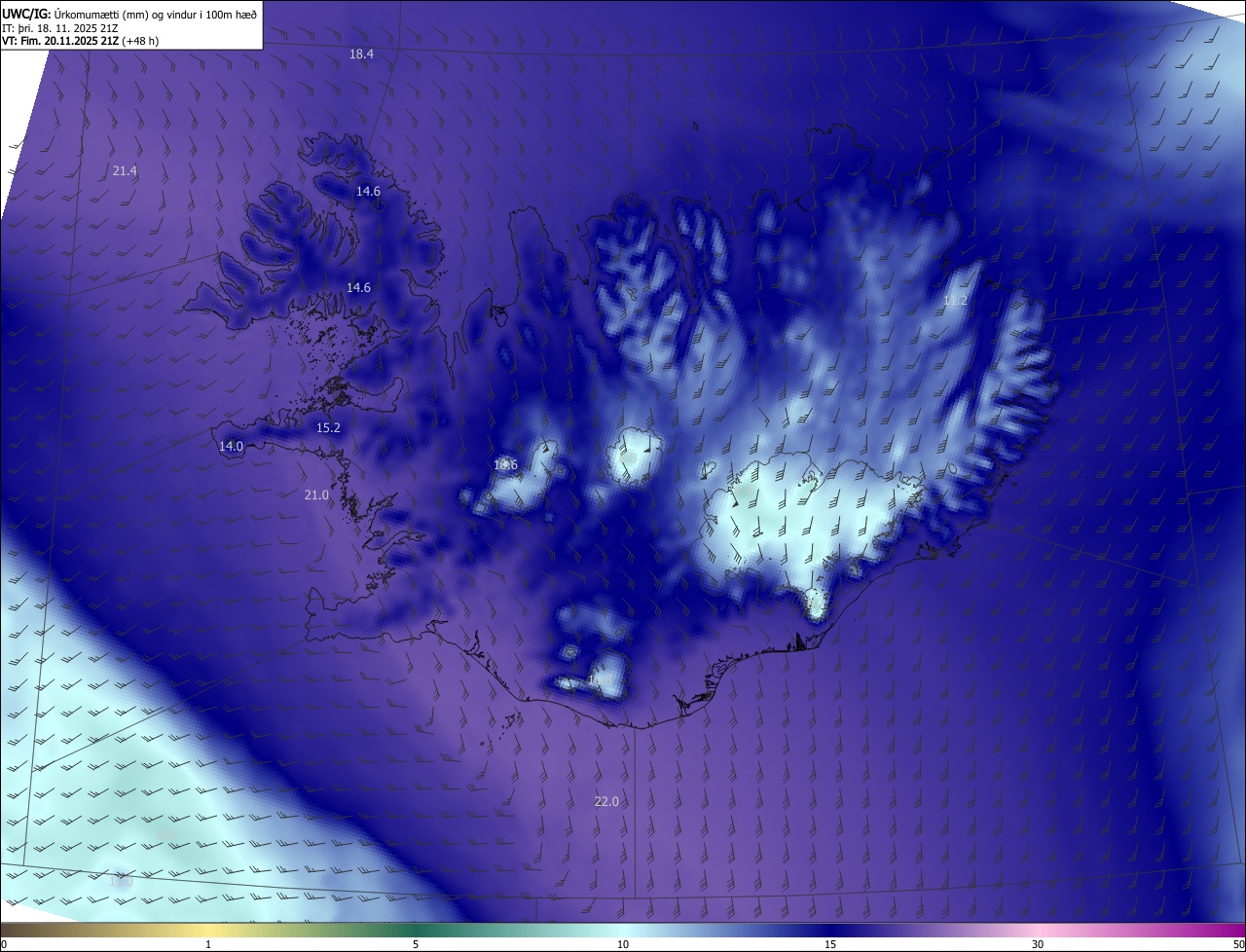This screenshot has width=1246, height=952.
Task: Click the colour scale tick label 30
Action: click(1038, 944)
